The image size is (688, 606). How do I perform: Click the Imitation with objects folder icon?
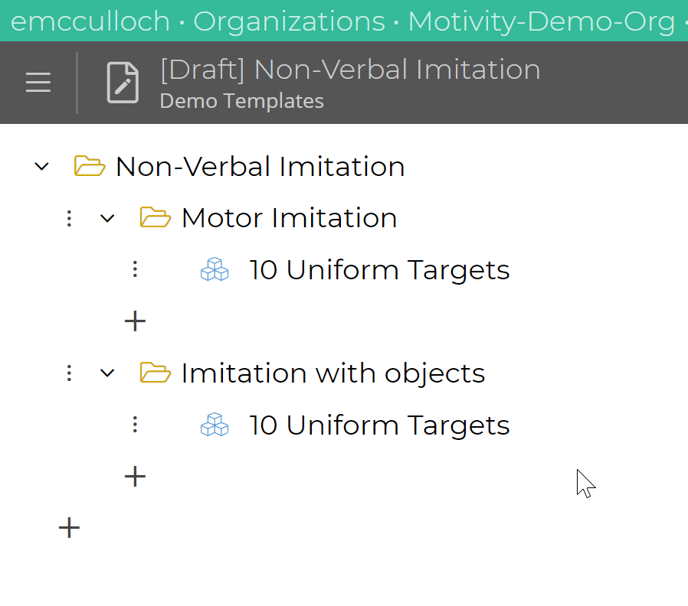click(x=155, y=373)
